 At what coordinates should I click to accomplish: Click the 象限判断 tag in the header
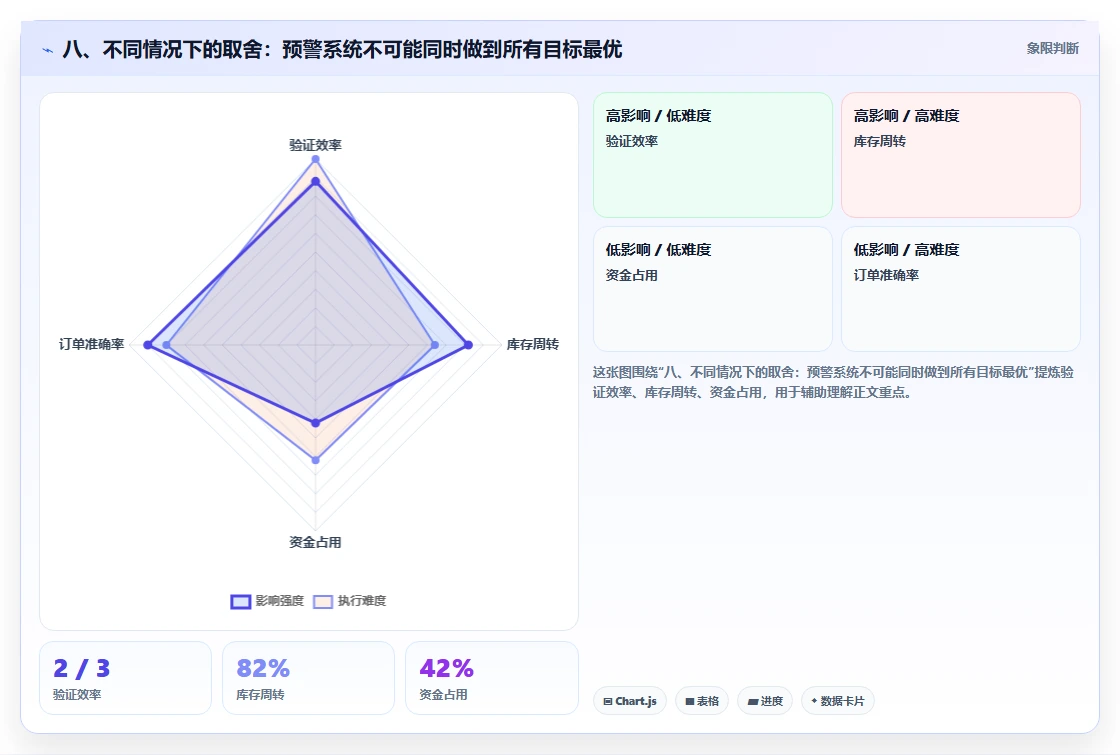point(1052,49)
